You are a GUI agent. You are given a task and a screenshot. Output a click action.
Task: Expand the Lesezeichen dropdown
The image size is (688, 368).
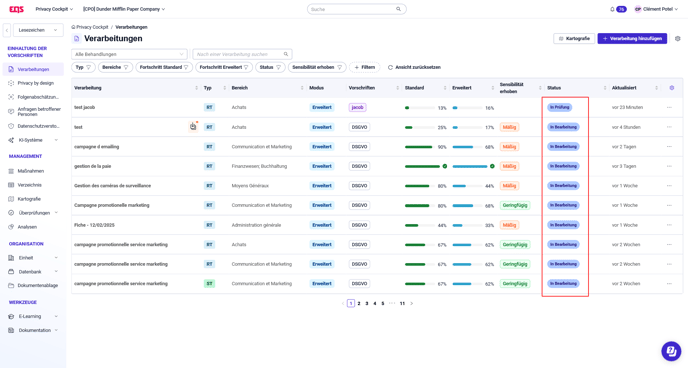point(38,30)
